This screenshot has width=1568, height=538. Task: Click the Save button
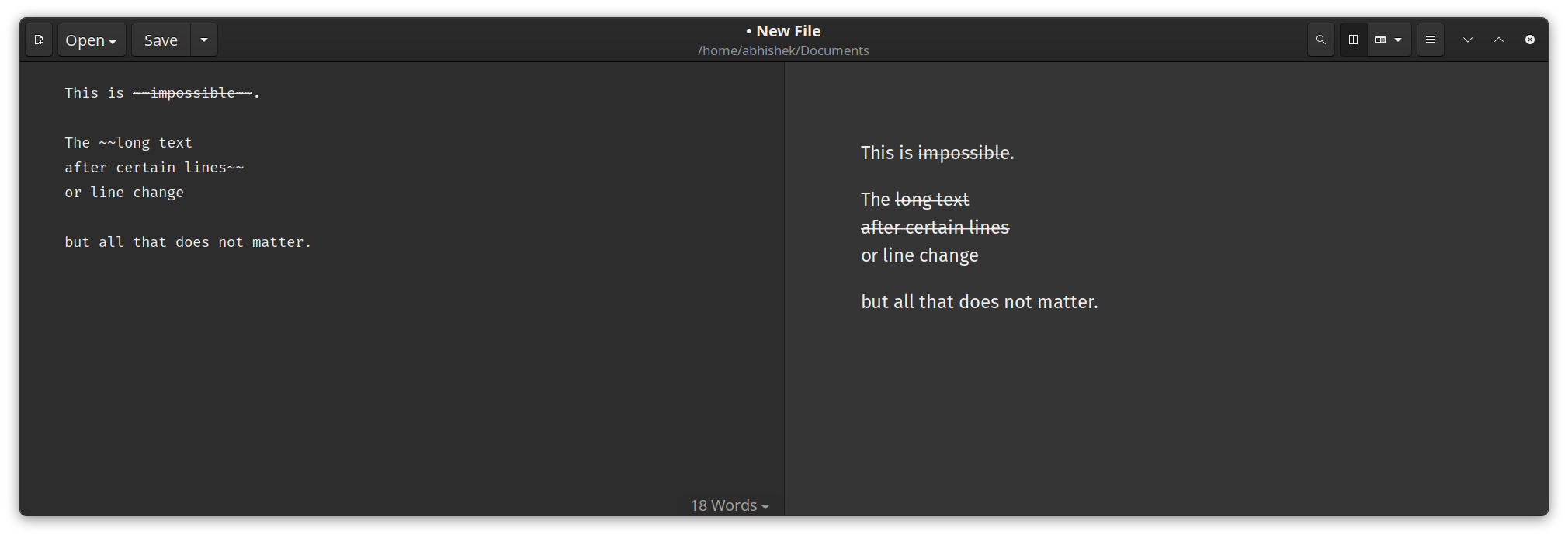coord(160,40)
